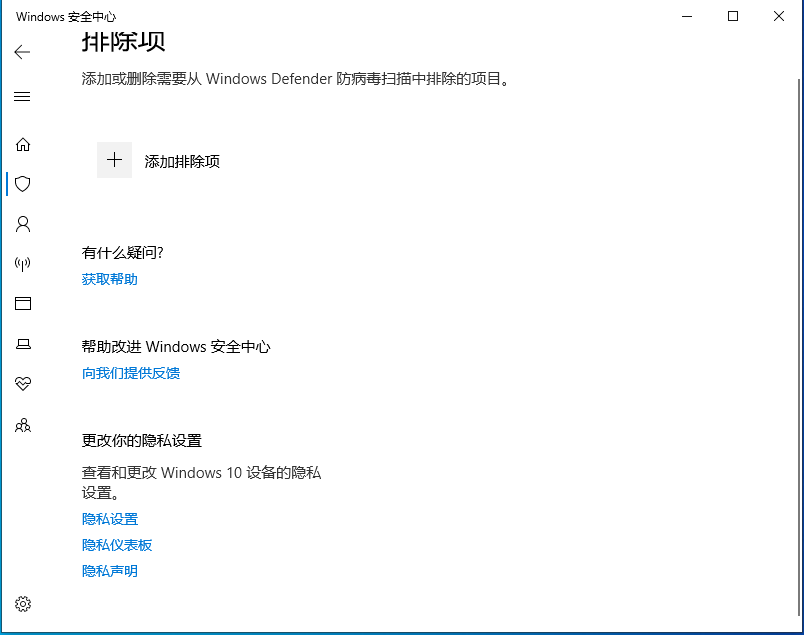The height and width of the screenshot is (635, 804).
Task: Open Settings gear icon in sidebar
Action: pos(23,604)
